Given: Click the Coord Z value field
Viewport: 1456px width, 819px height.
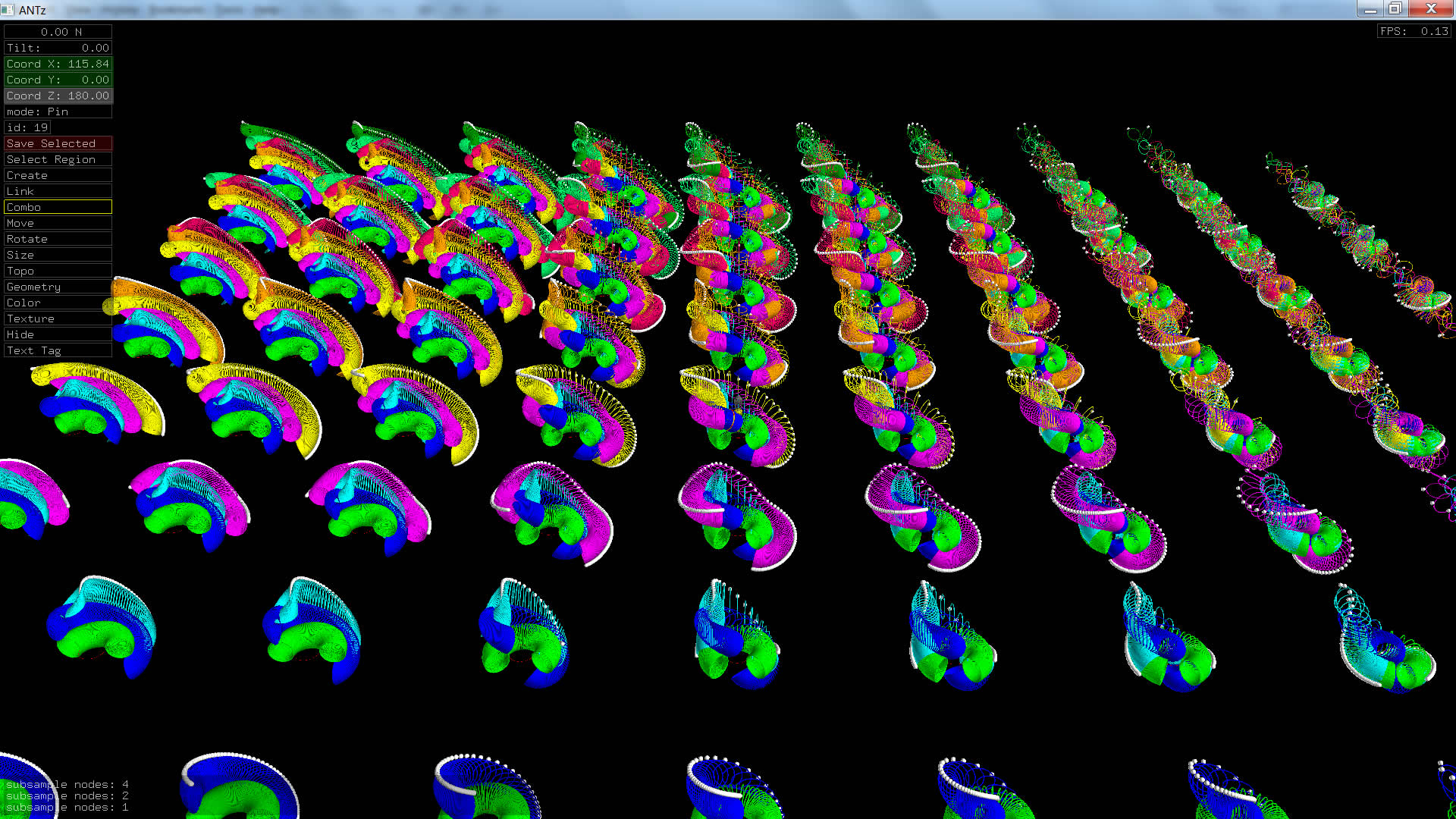Looking at the screenshot, I should click(x=58, y=96).
